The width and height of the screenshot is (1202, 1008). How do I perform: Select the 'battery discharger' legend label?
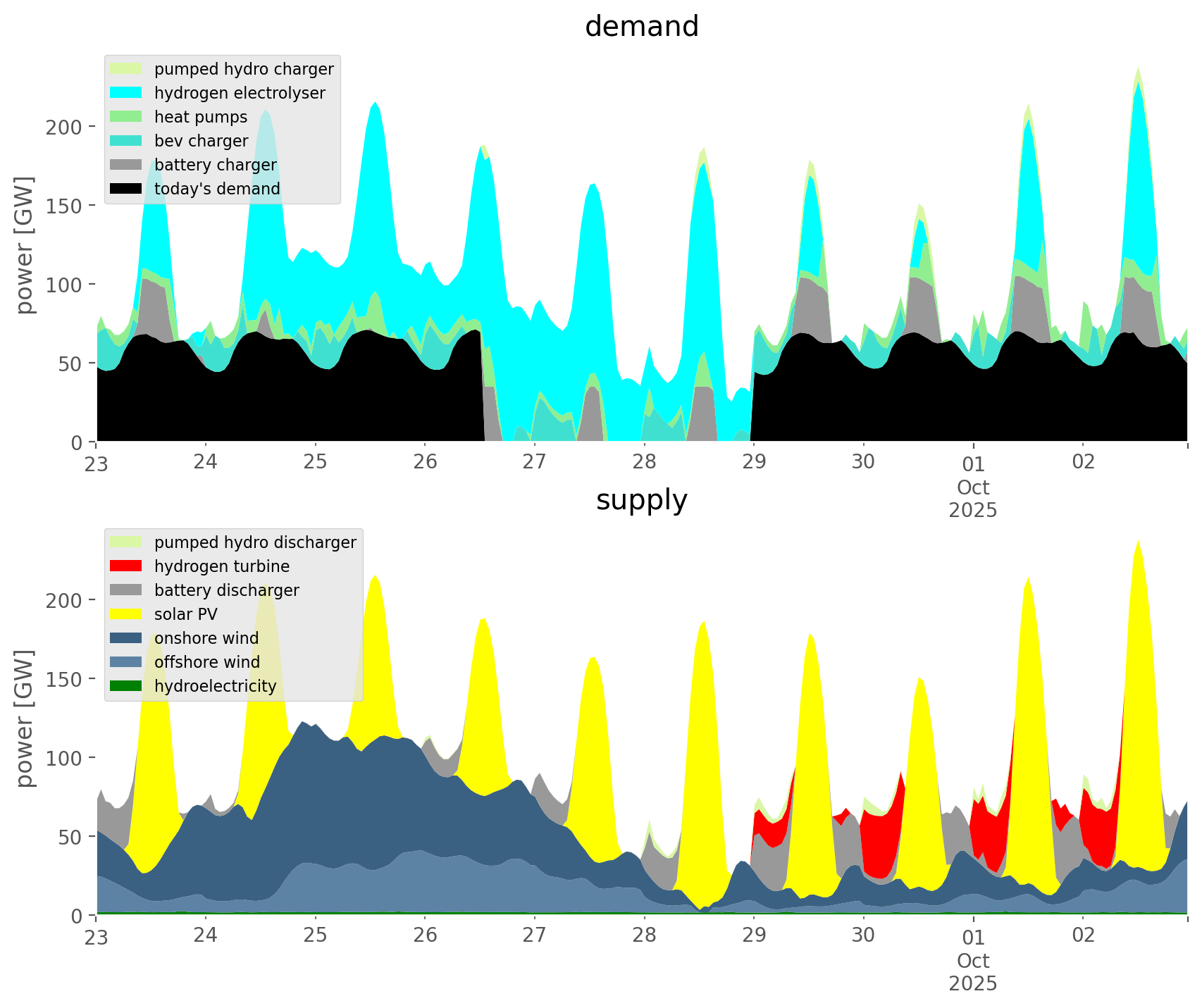(226, 590)
